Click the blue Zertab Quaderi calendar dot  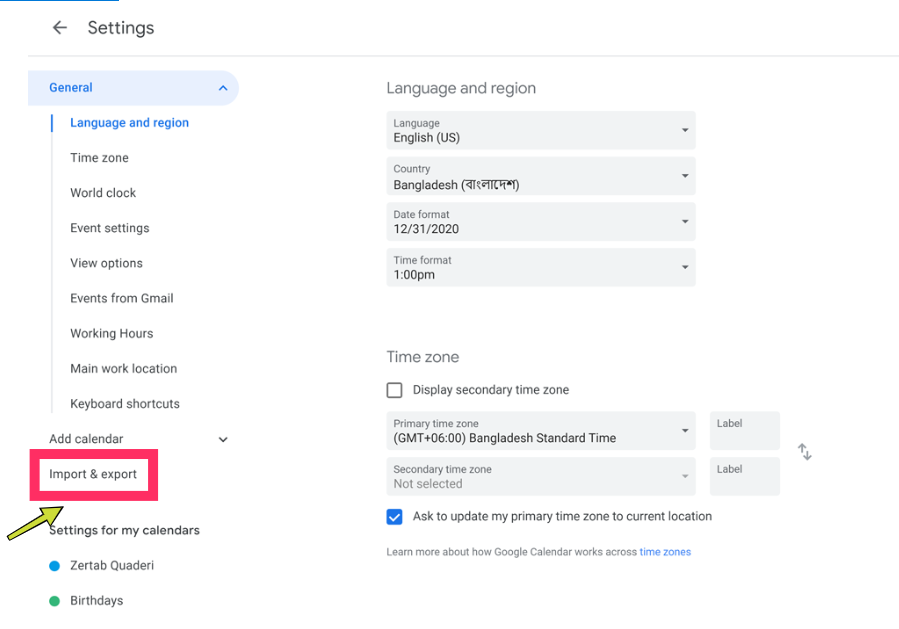[x=54, y=566]
